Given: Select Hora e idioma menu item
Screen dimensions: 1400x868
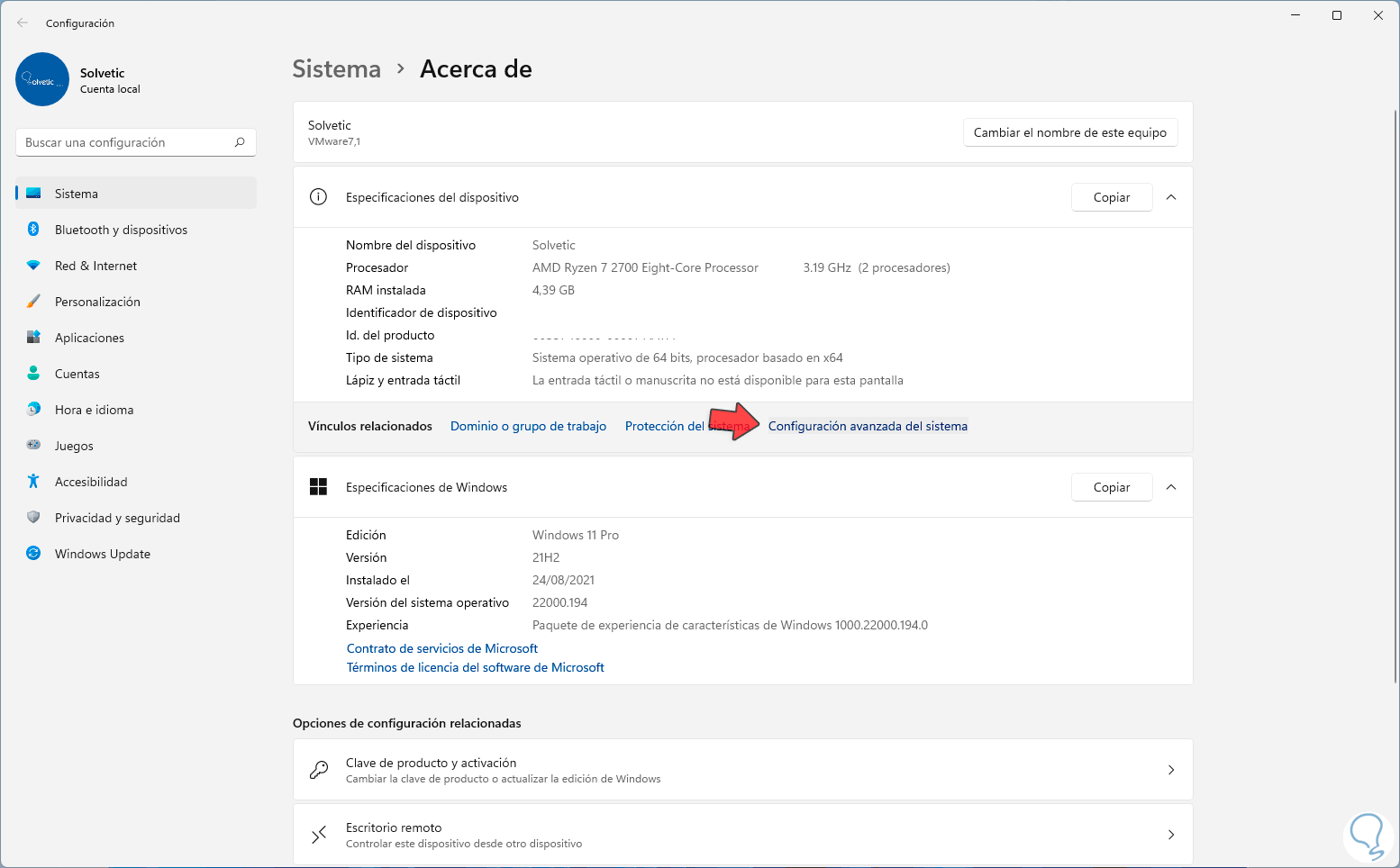Looking at the screenshot, I should coord(94,410).
